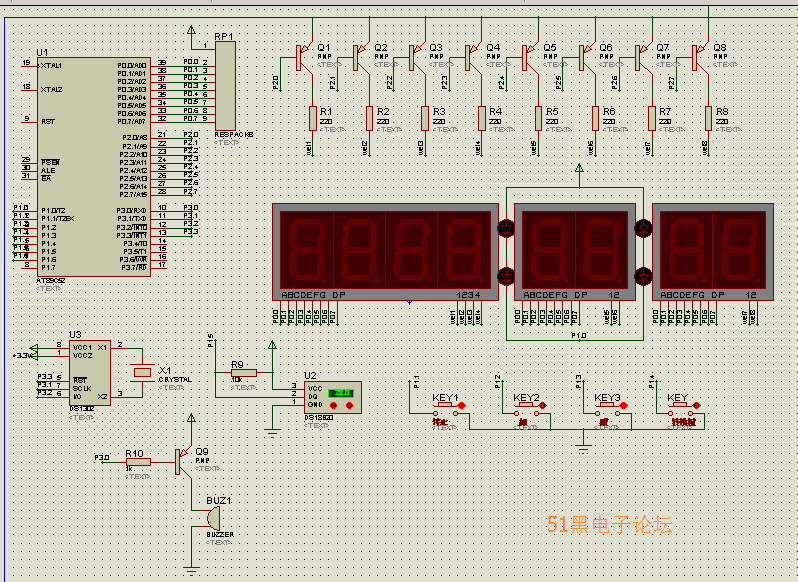Image resolution: width=798 pixels, height=582 pixels.
Task: Select resistor R1 body
Action: coord(312,119)
